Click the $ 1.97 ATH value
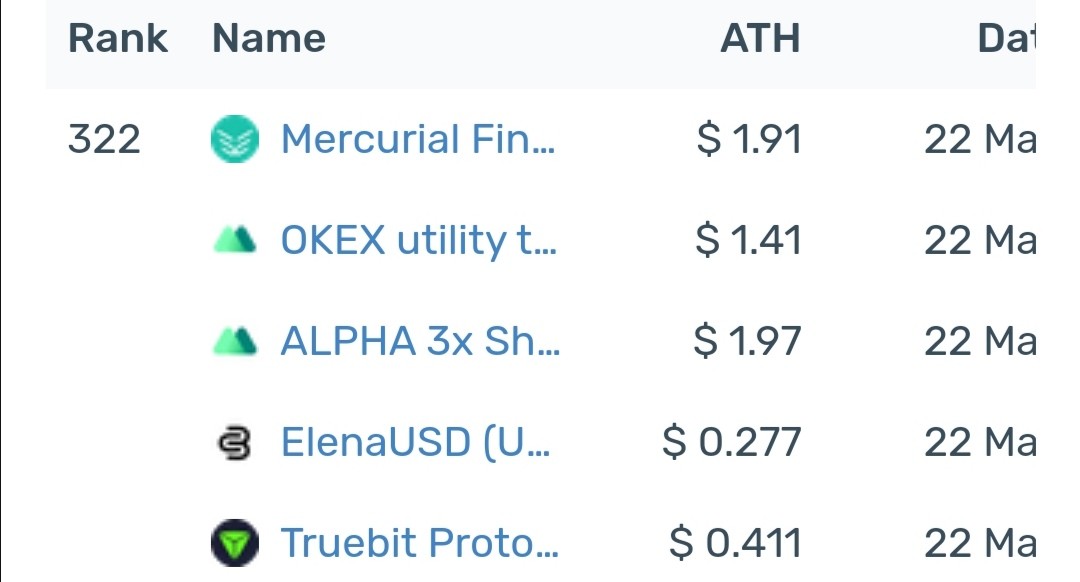The height and width of the screenshot is (582, 1080). pyautogui.click(x=747, y=341)
